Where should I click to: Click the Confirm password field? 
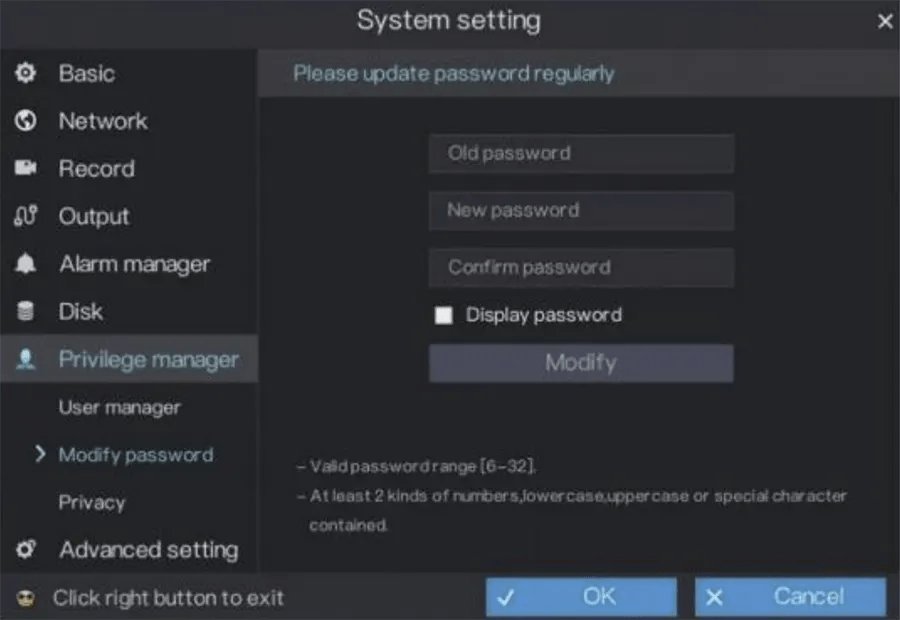[x=581, y=267]
